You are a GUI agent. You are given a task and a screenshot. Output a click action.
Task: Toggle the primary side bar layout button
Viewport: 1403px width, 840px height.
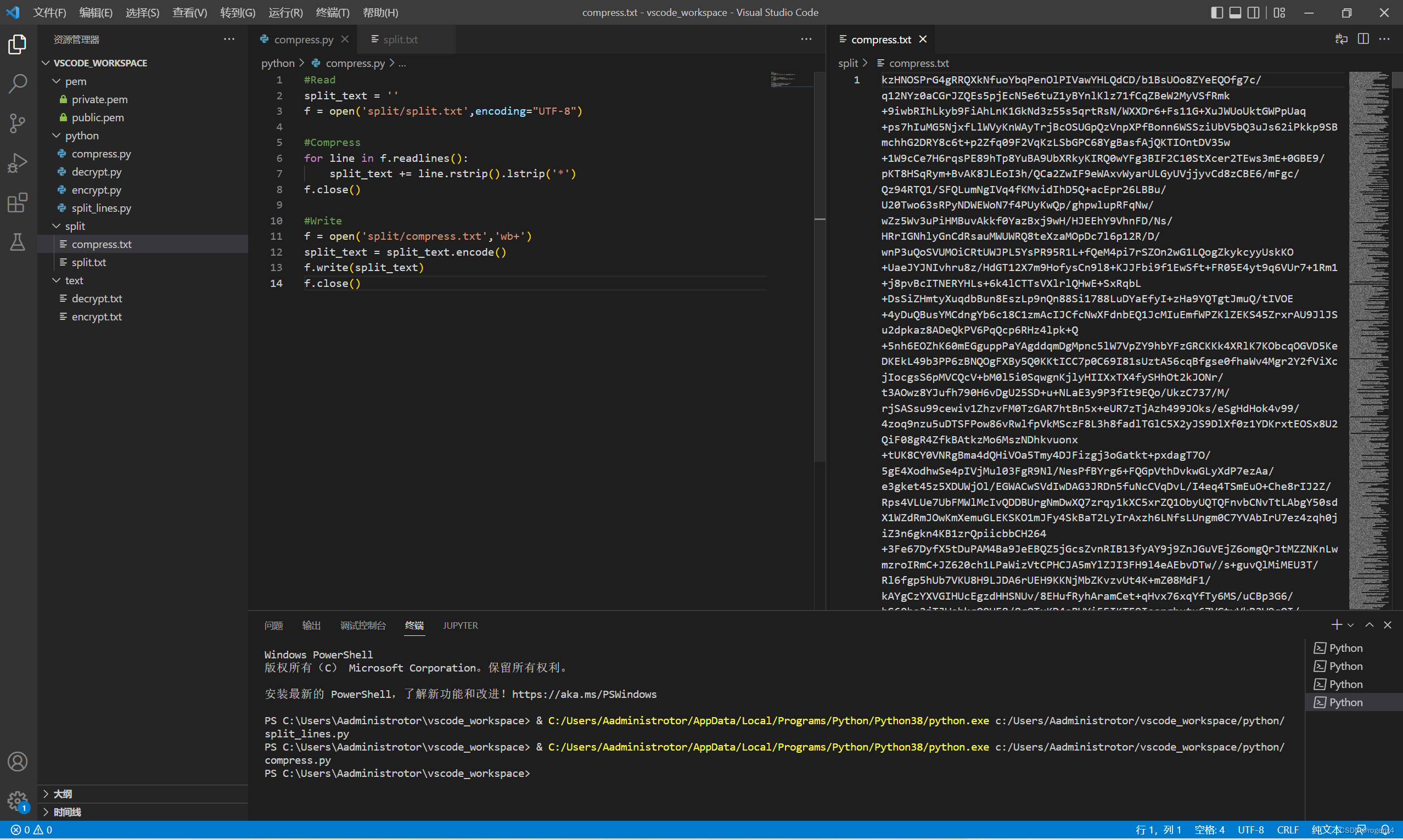click(x=1217, y=13)
